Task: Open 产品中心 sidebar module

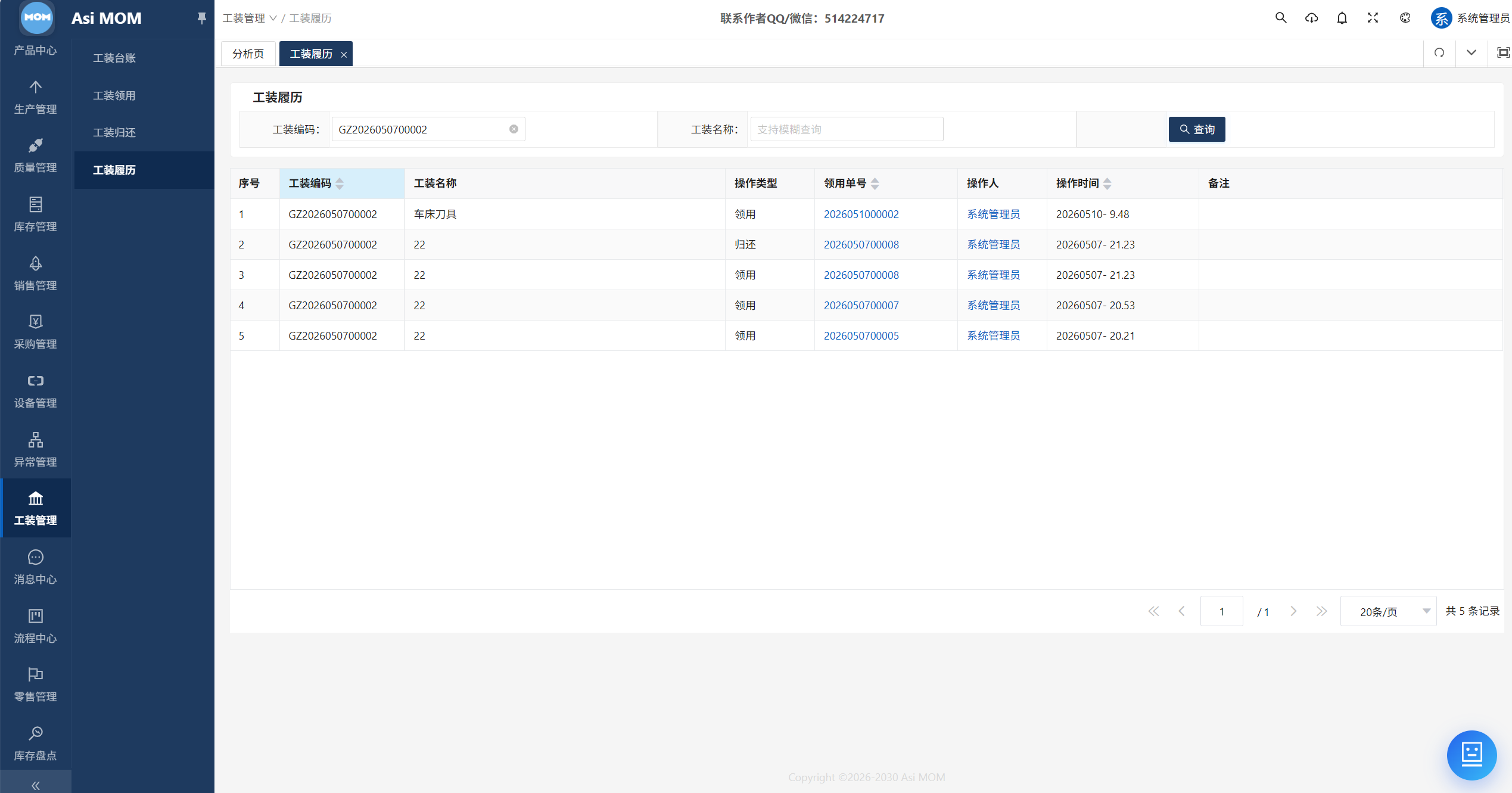Action: tap(36, 50)
